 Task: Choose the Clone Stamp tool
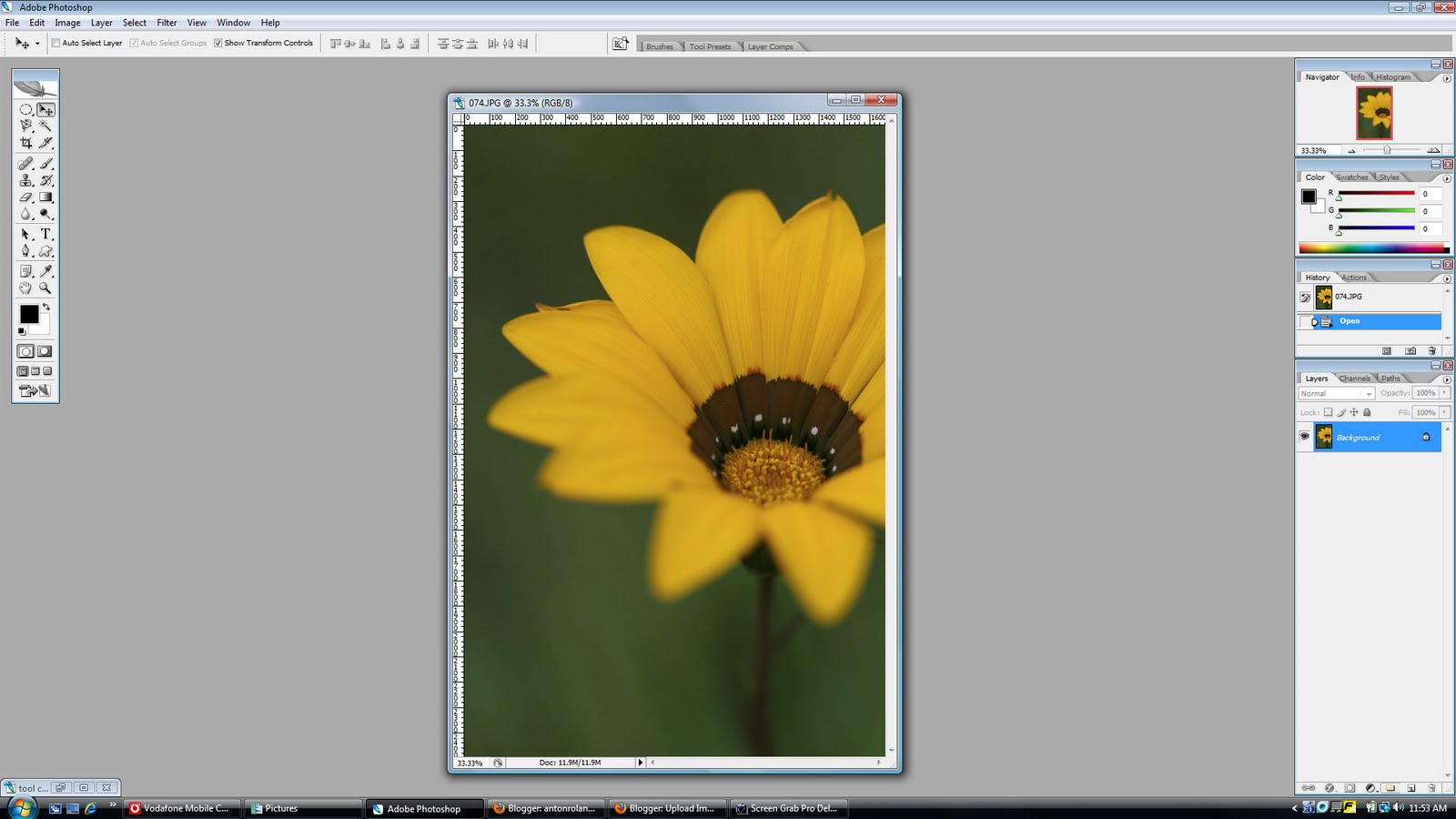(x=25, y=180)
